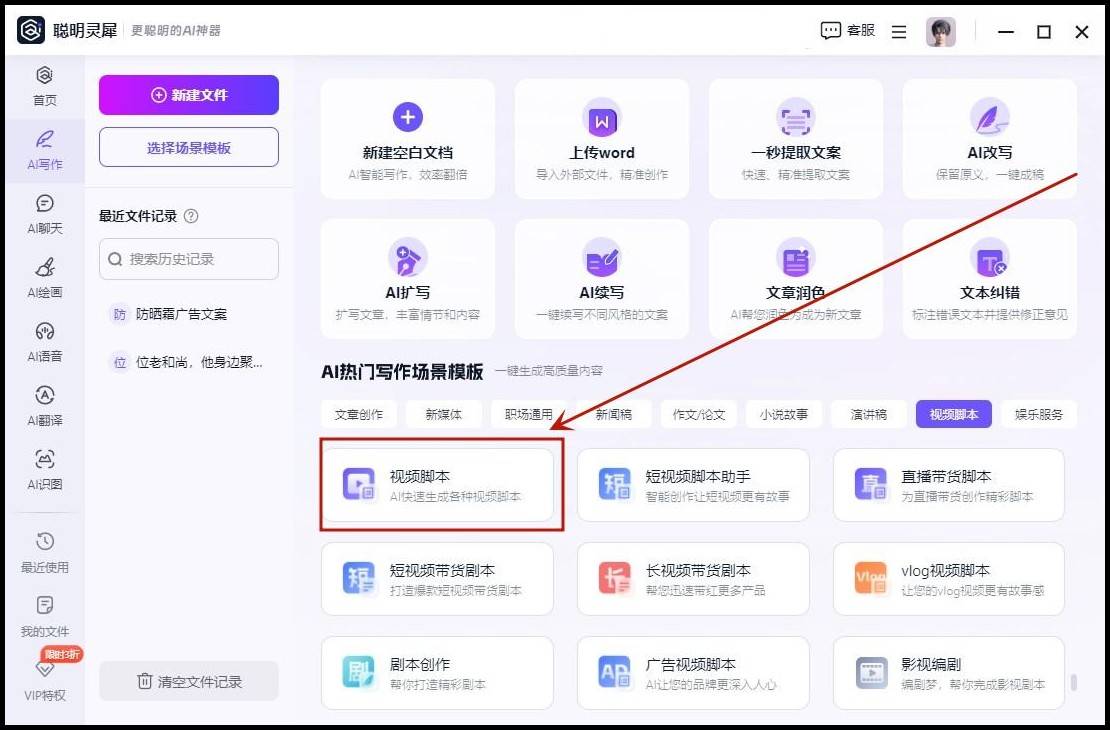Click the user avatar in title bar

(940, 32)
